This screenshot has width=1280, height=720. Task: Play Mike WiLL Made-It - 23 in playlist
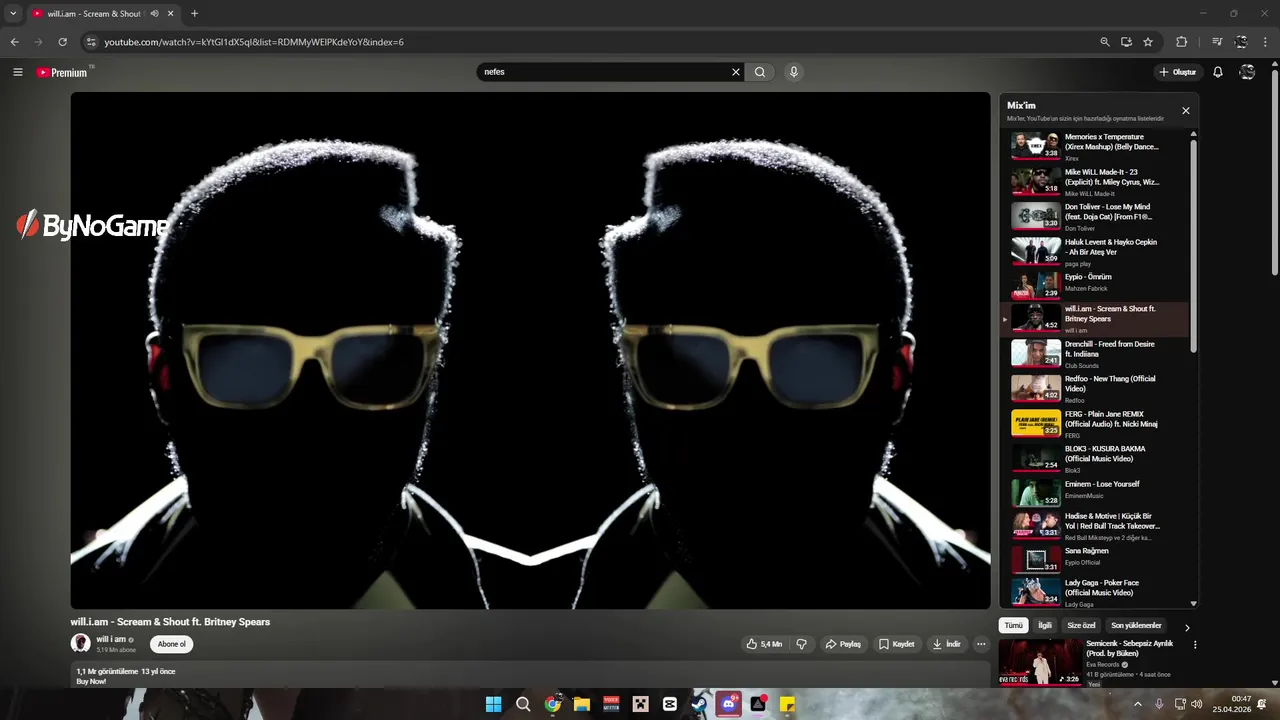(1095, 181)
